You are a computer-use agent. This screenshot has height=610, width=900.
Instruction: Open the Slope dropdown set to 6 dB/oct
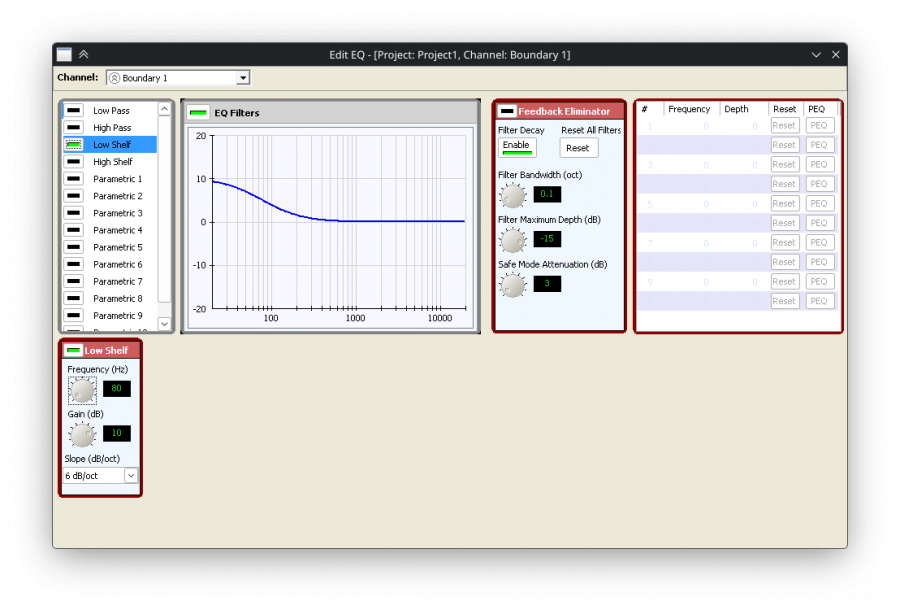tap(101, 476)
